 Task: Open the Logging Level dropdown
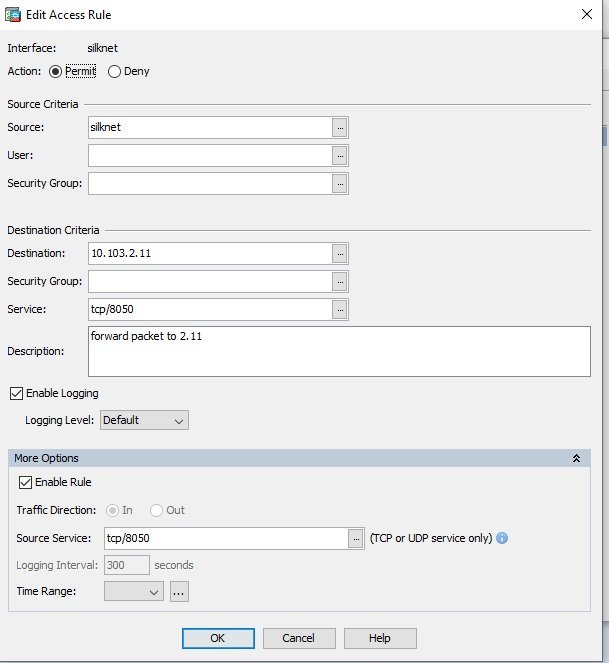pyautogui.click(x=144, y=421)
